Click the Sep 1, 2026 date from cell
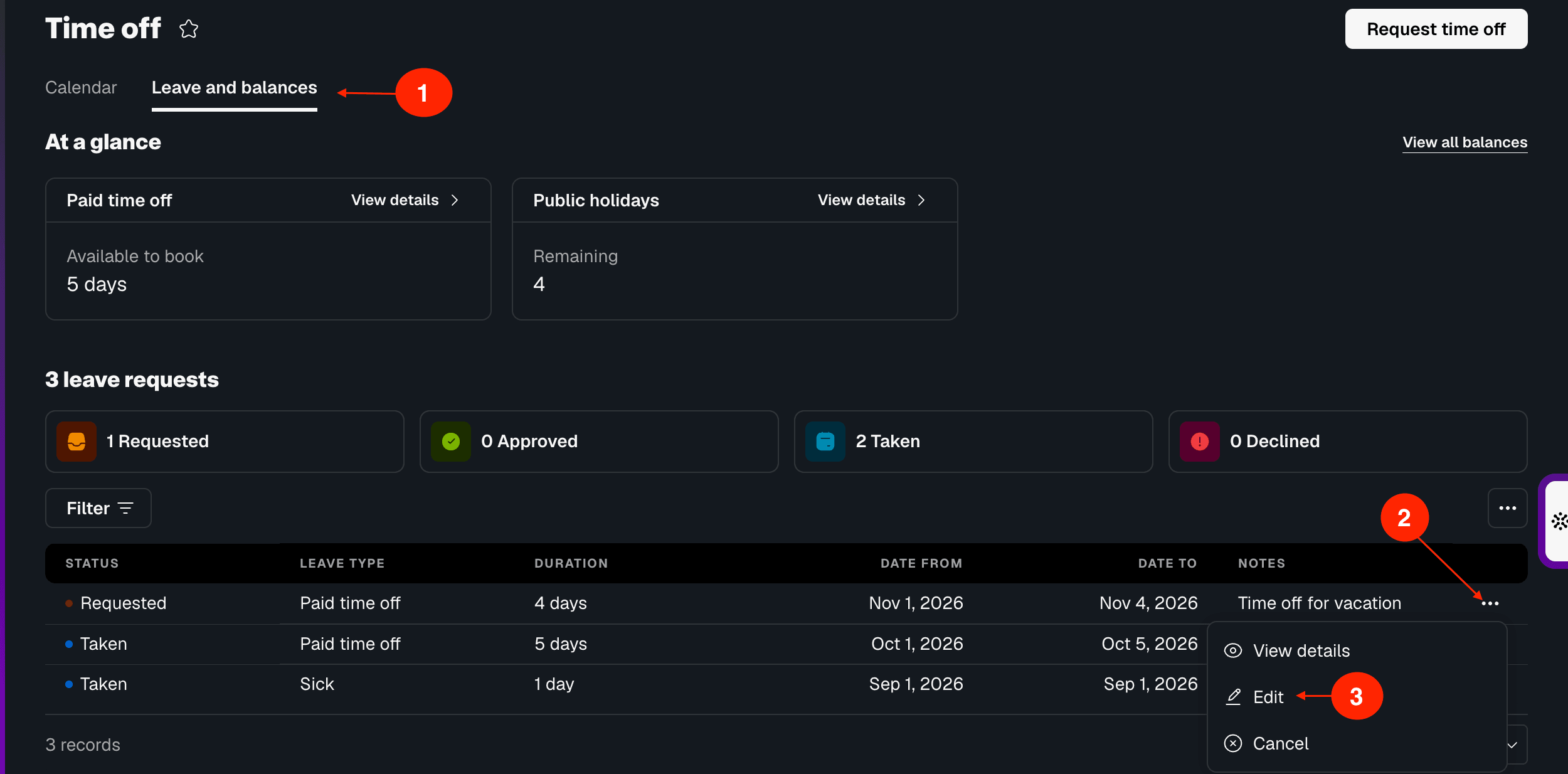 (x=916, y=684)
